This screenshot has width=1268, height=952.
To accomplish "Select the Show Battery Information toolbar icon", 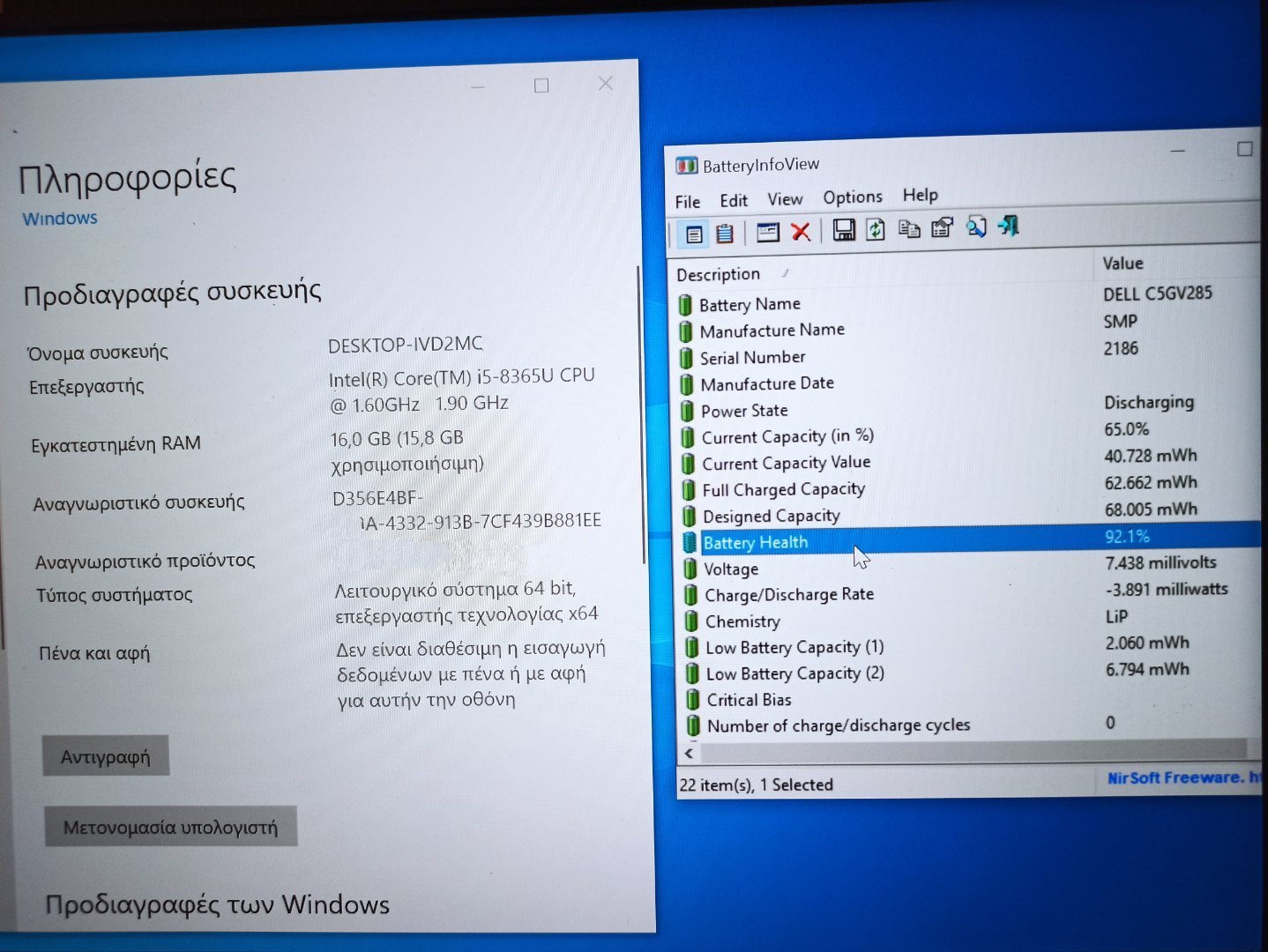I will 694,234.
